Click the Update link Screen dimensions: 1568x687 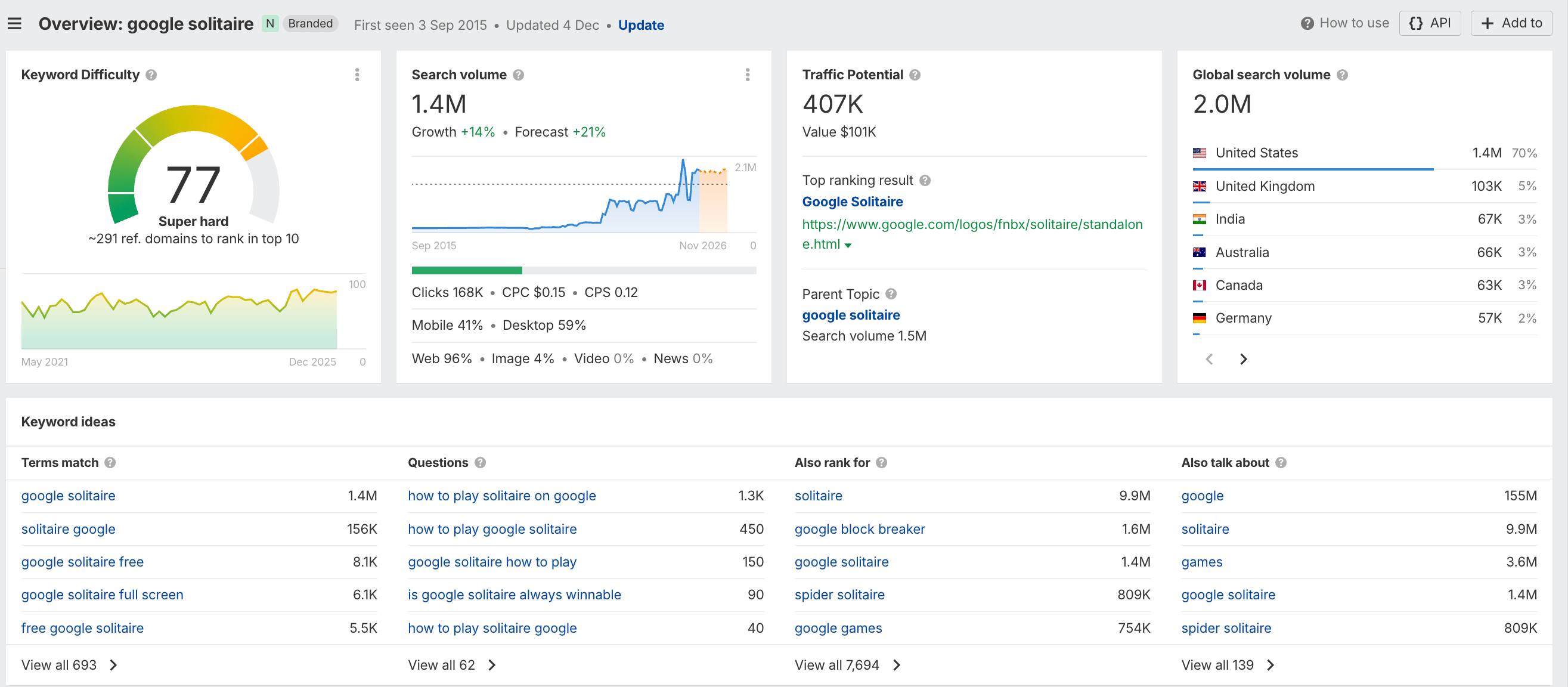click(x=641, y=25)
